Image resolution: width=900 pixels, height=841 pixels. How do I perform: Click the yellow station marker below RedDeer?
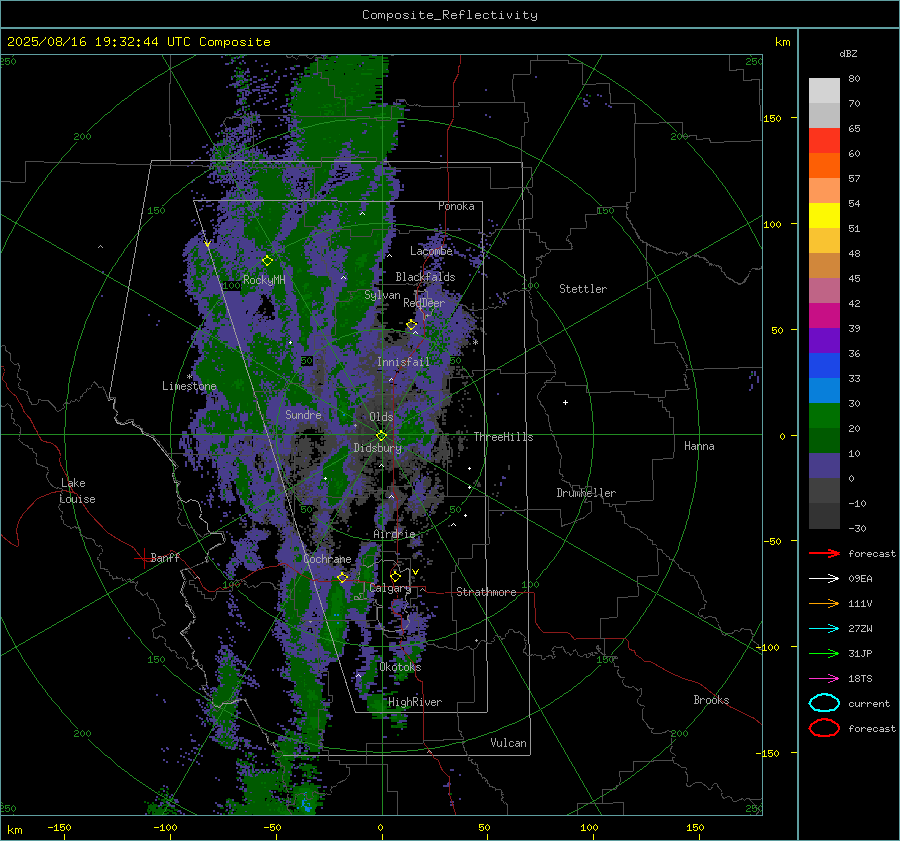pyautogui.click(x=412, y=325)
